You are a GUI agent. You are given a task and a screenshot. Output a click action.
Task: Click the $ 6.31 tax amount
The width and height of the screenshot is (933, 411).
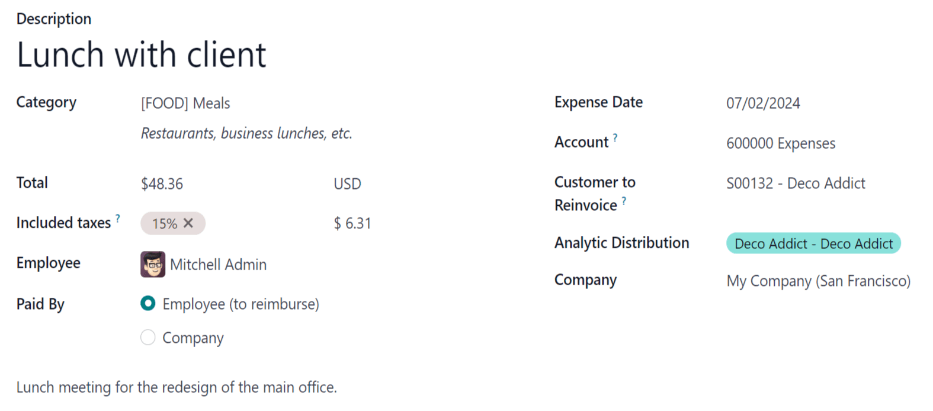pyautogui.click(x=352, y=224)
